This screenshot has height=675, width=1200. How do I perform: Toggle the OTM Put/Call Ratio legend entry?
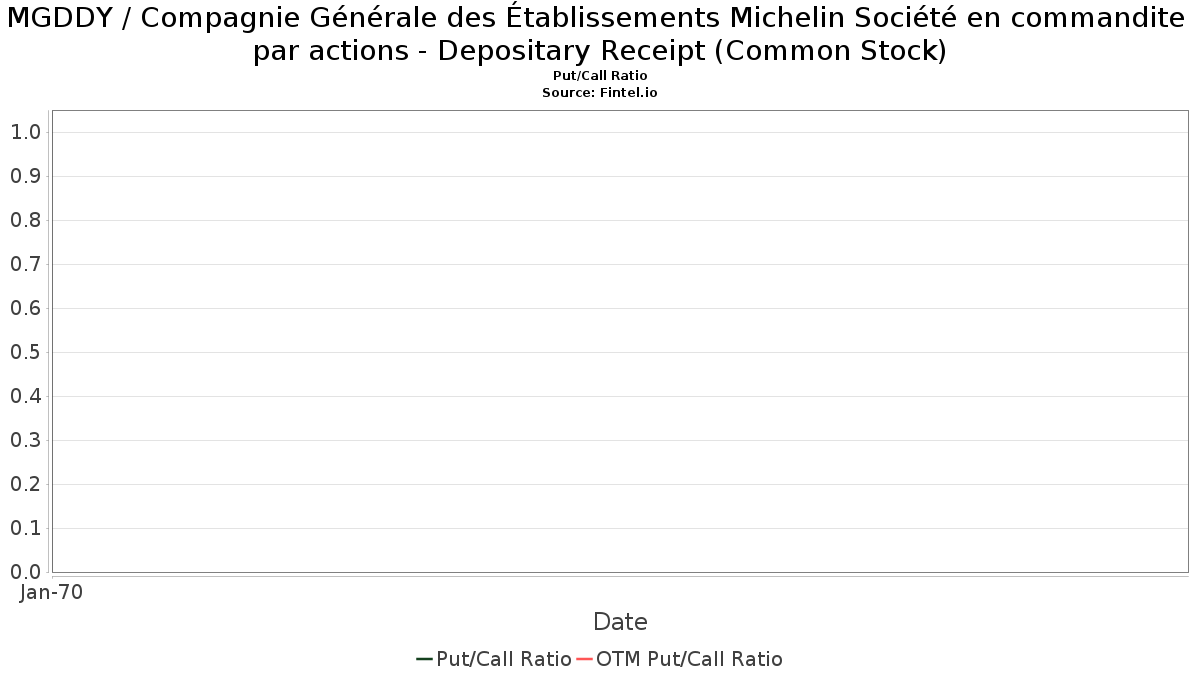tap(680, 659)
